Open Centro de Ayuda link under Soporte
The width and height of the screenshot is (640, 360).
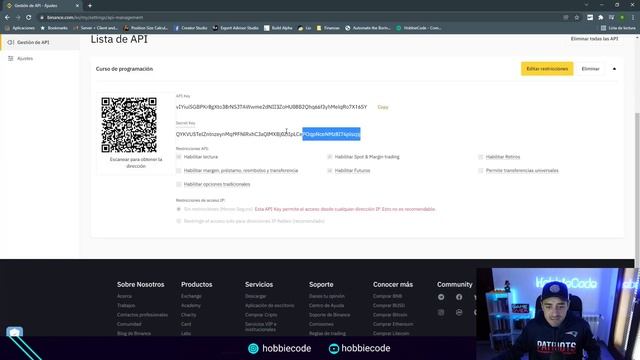tap(327, 306)
